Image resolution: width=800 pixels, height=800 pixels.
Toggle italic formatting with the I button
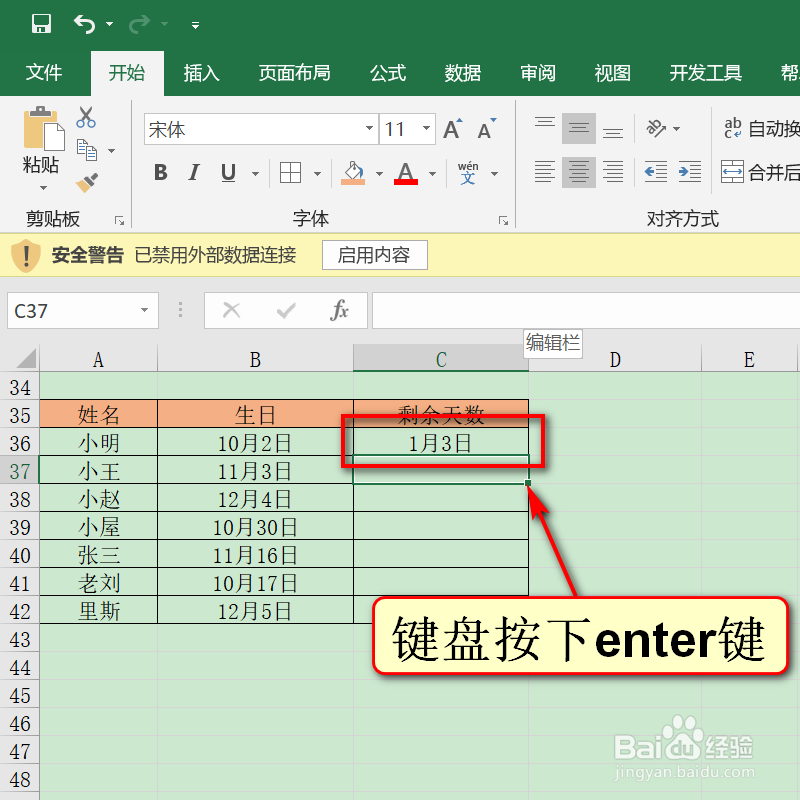[x=193, y=172]
